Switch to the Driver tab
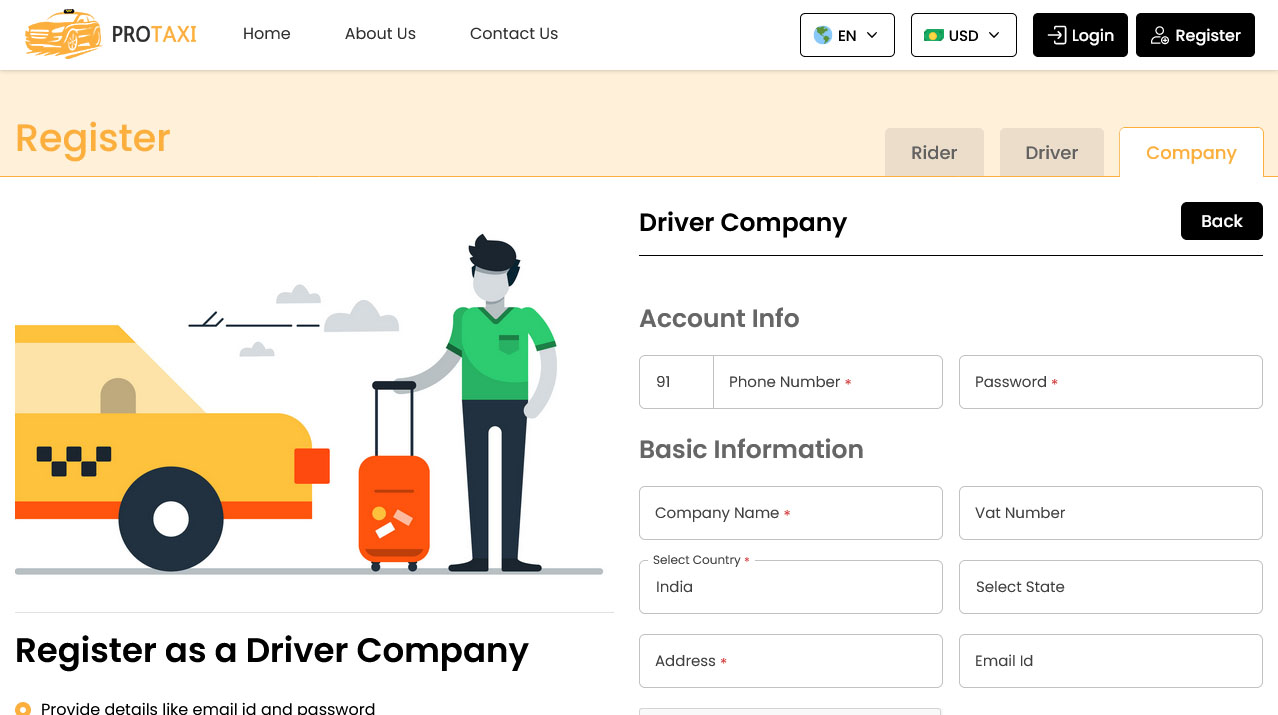The image size is (1278, 715). [1052, 153]
